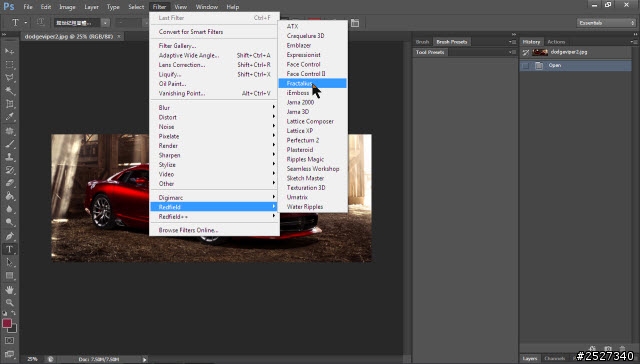Select the Crop tool
The width and height of the screenshot is (640, 364).
tap(9, 104)
